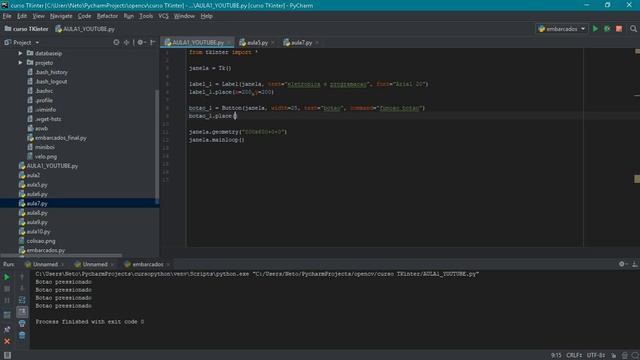The image size is (640, 360).
Task: Open Help menu
Action: point(206,16)
